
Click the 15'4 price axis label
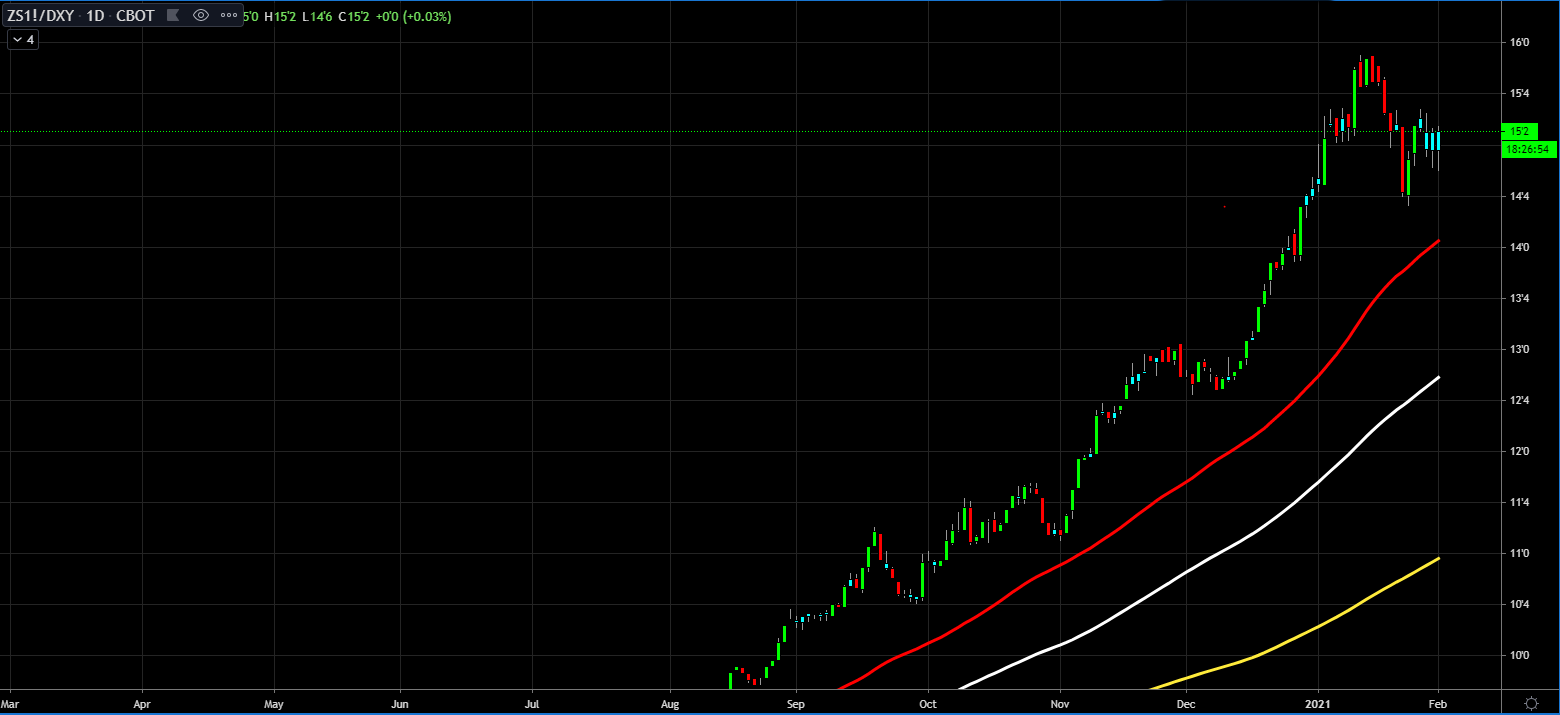pyautogui.click(x=1520, y=93)
